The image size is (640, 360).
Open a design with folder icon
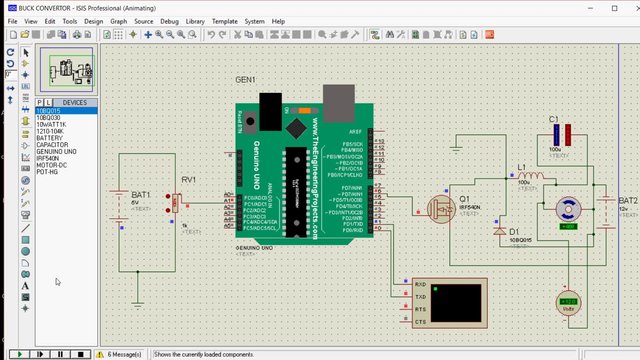(x=25, y=35)
